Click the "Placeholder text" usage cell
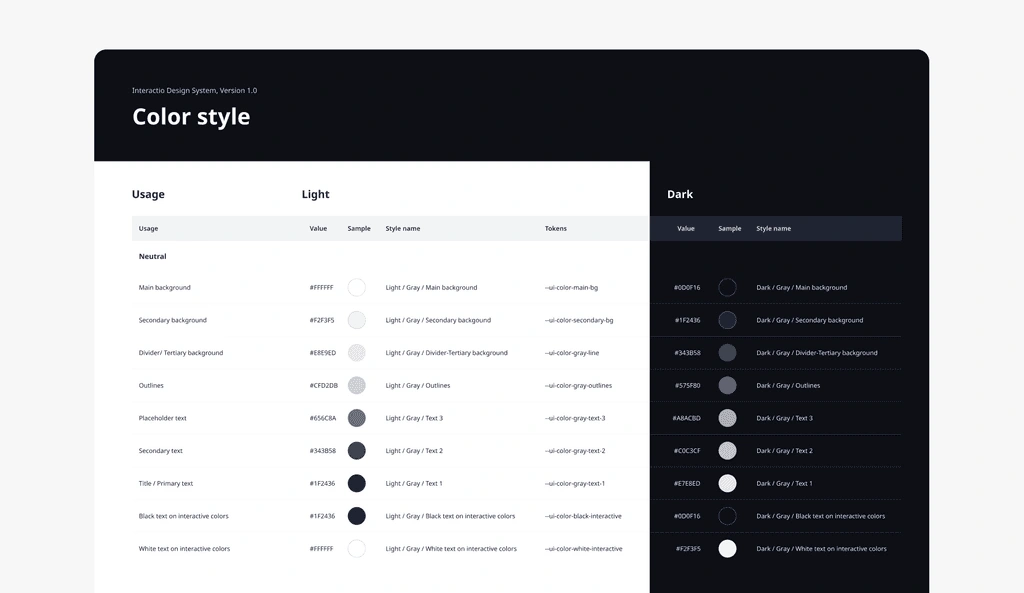Image resolution: width=1024 pixels, height=593 pixels. click(163, 418)
